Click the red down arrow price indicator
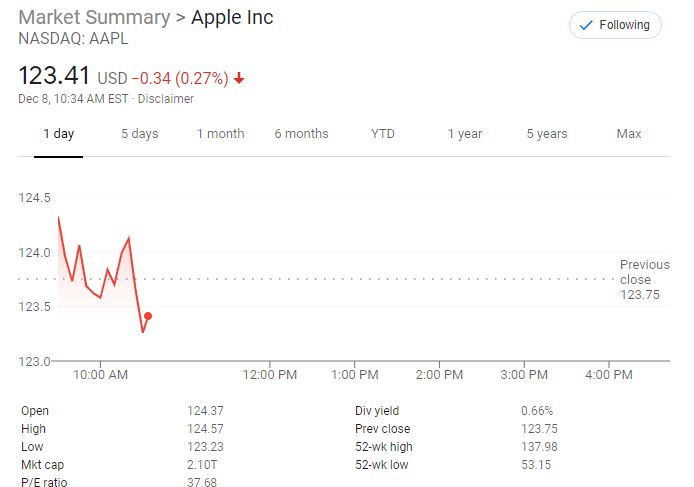The width and height of the screenshot is (694, 487). (x=239, y=79)
